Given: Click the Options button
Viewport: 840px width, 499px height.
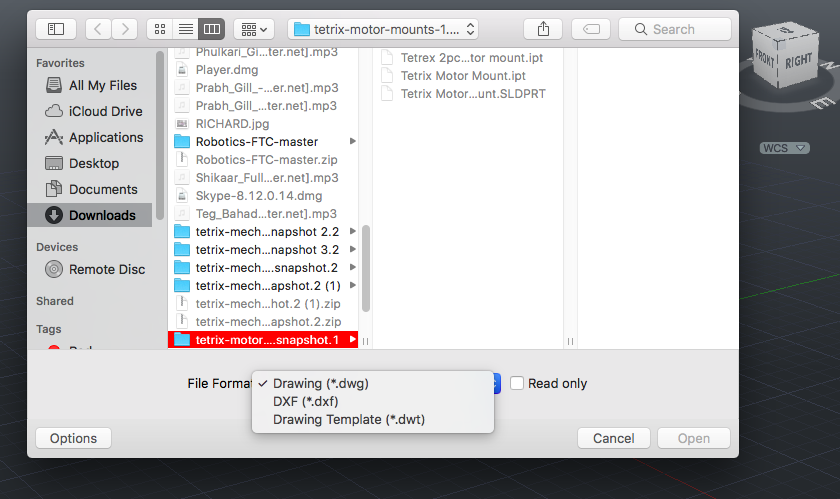Looking at the screenshot, I should [73, 438].
